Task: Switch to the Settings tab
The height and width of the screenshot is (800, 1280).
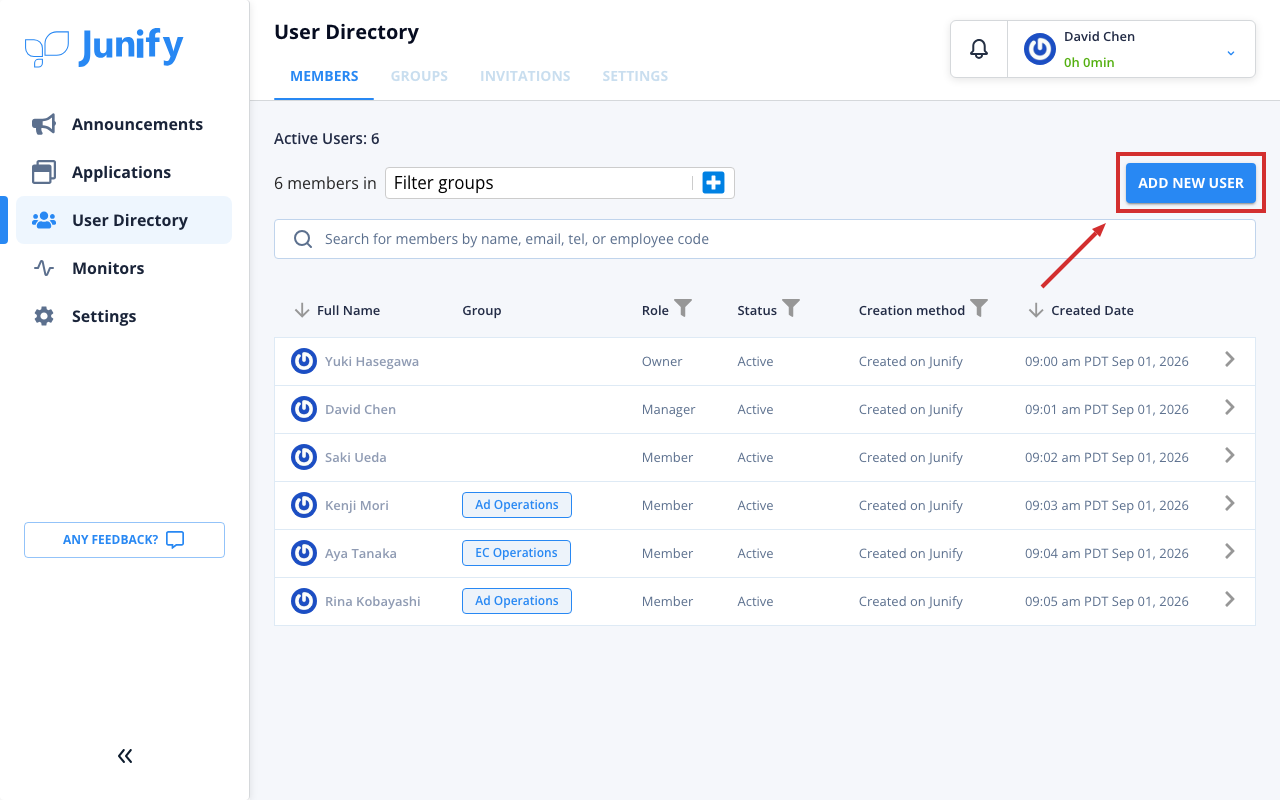Action: (635, 76)
